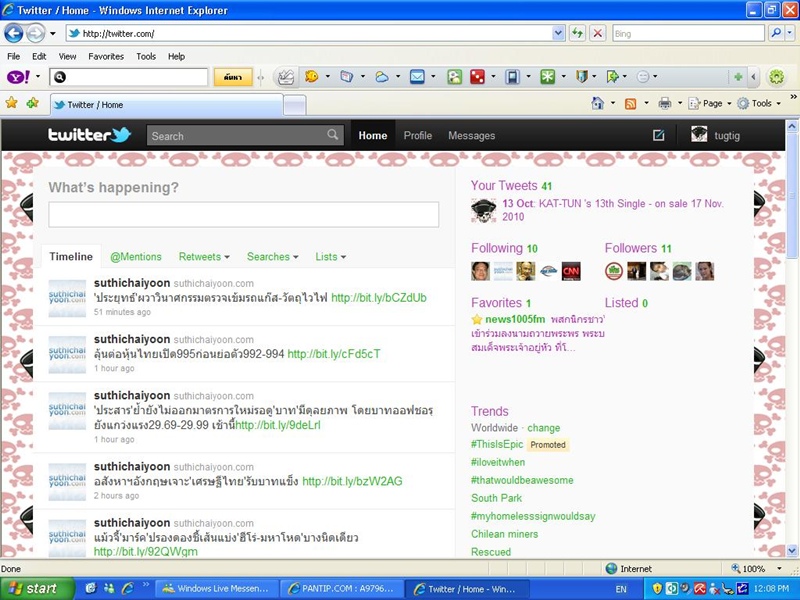Click the Twitter Search field
Image resolution: width=800 pixels, height=600 pixels.
245,135
